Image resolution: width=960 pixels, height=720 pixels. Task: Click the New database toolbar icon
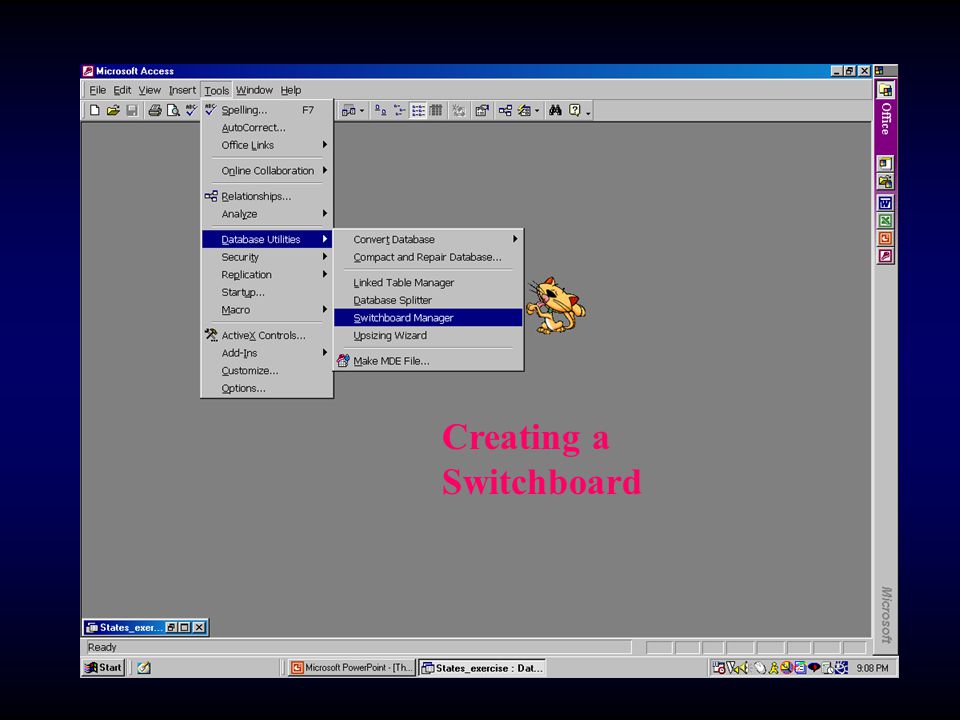point(94,110)
